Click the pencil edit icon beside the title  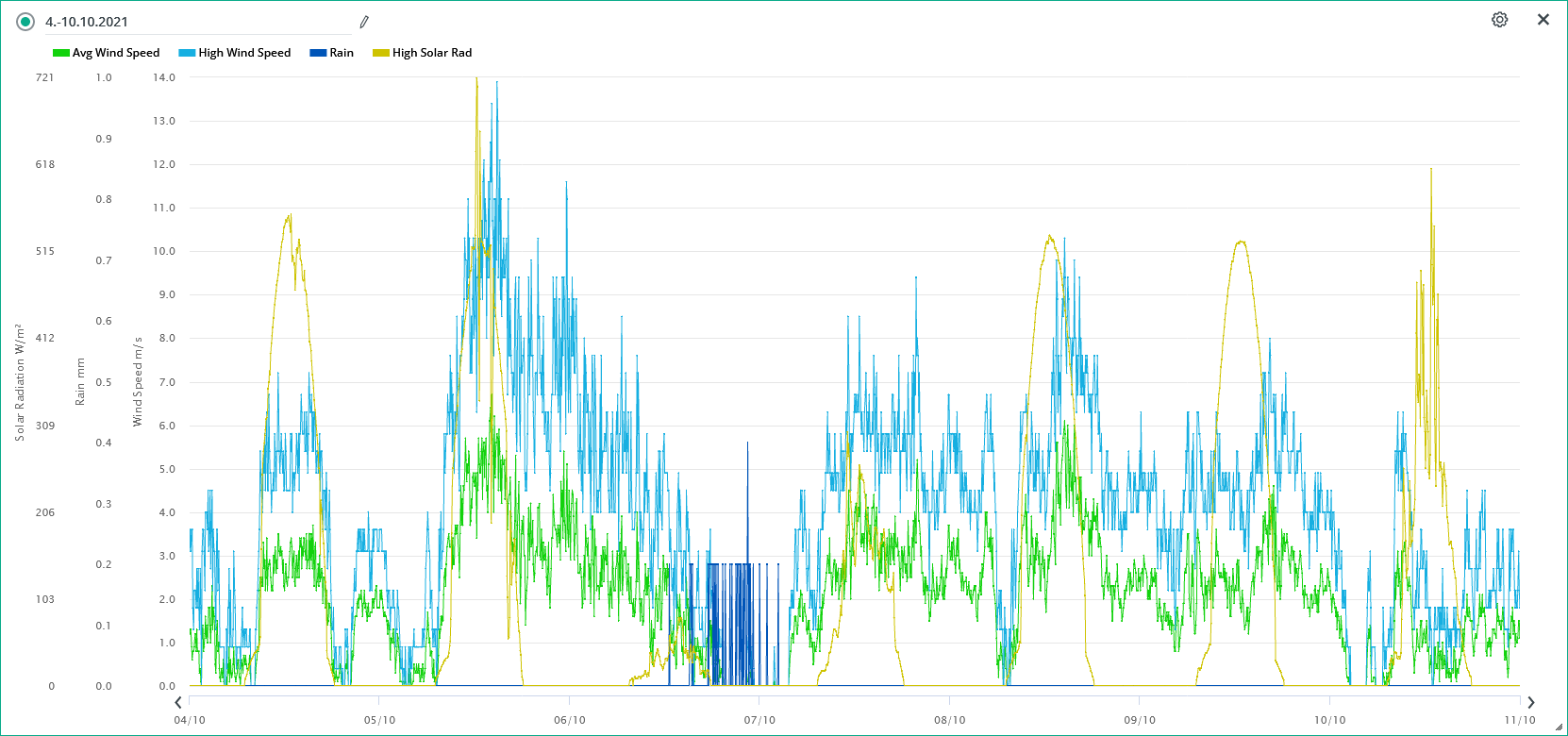(364, 22)
